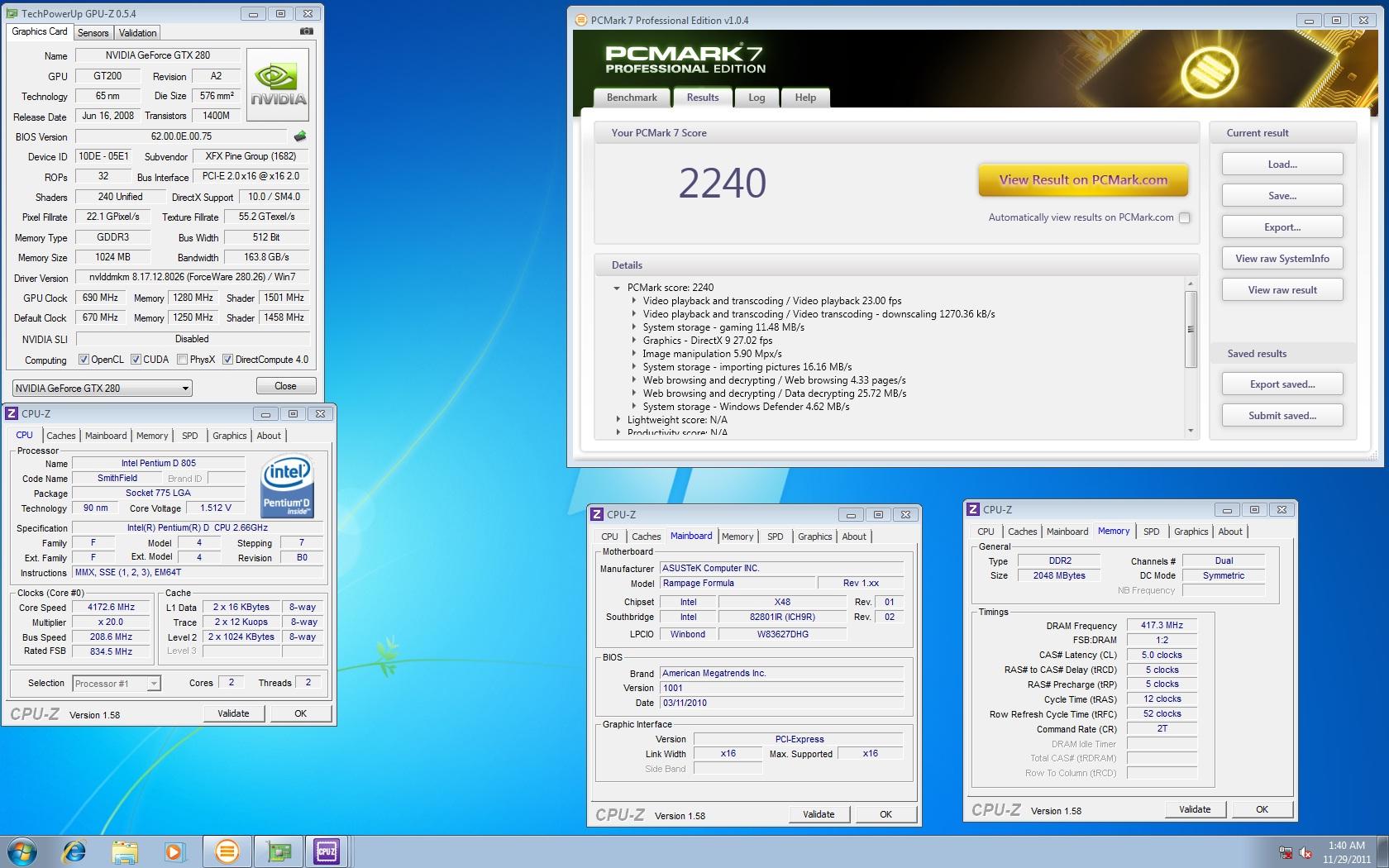Expand the Video transcoding downscaling entry
Screen dimensions: 1389x868
(x=634, y=314)
